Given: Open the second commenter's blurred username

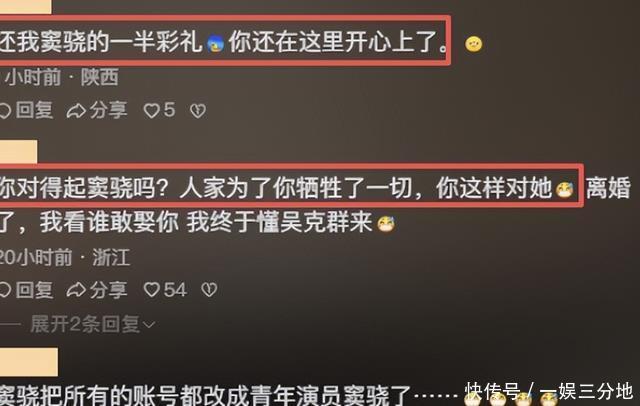Looking at the screenshot, I should point(18,151).
